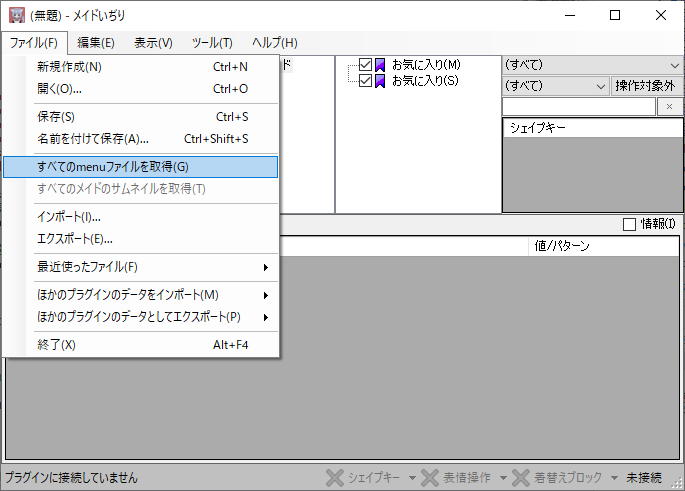Click the 着替えブロック X icon in status bar
The width and height of the screenshot is (685, 491).
coord(521,478)
